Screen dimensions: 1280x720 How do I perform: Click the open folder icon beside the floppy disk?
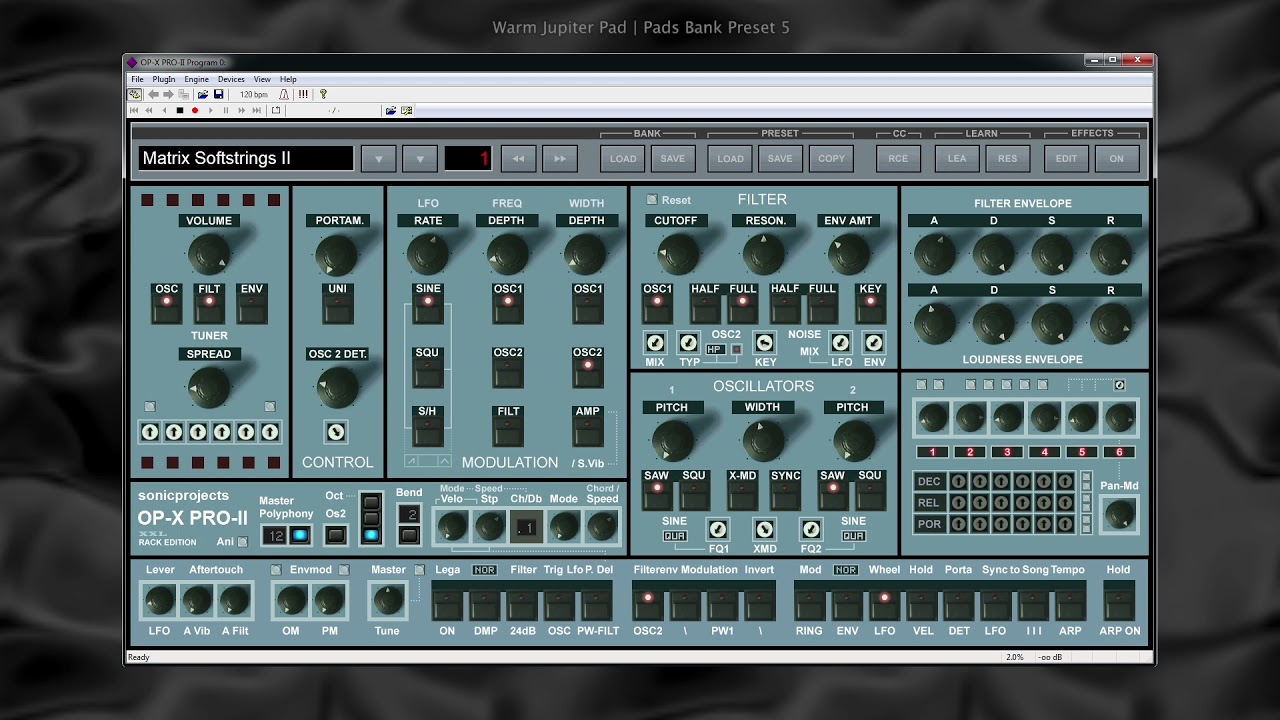click(202, 95)
